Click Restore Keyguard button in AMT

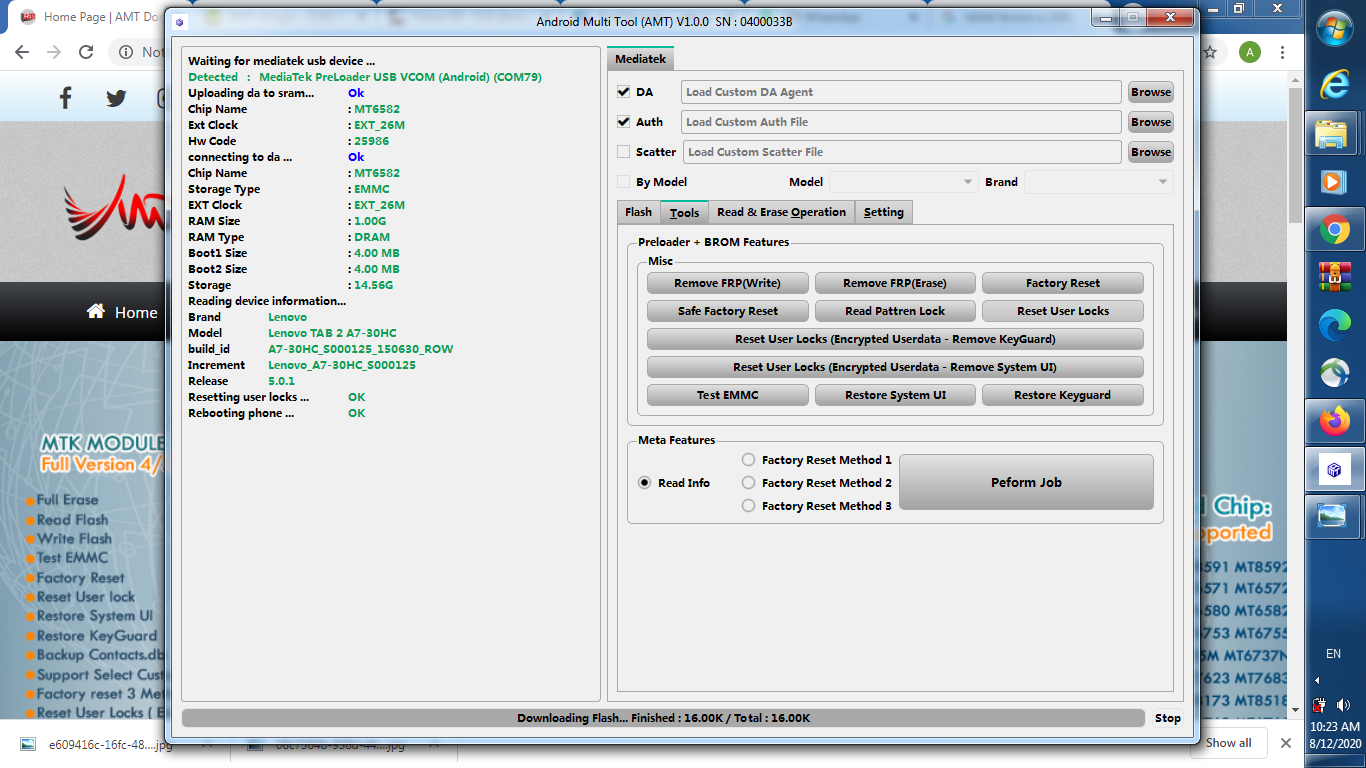pyautogui.click(x=1062, y=395)
